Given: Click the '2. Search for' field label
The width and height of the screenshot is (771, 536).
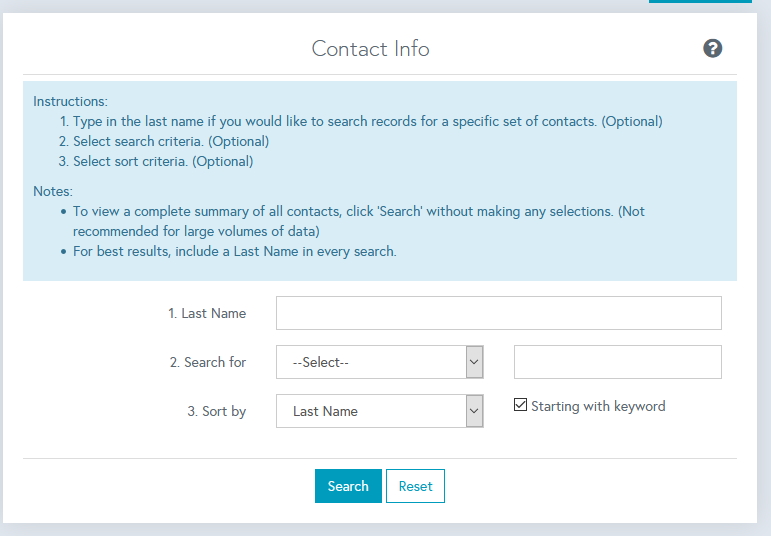Looking at the screenshot, I should pos(208,362).
